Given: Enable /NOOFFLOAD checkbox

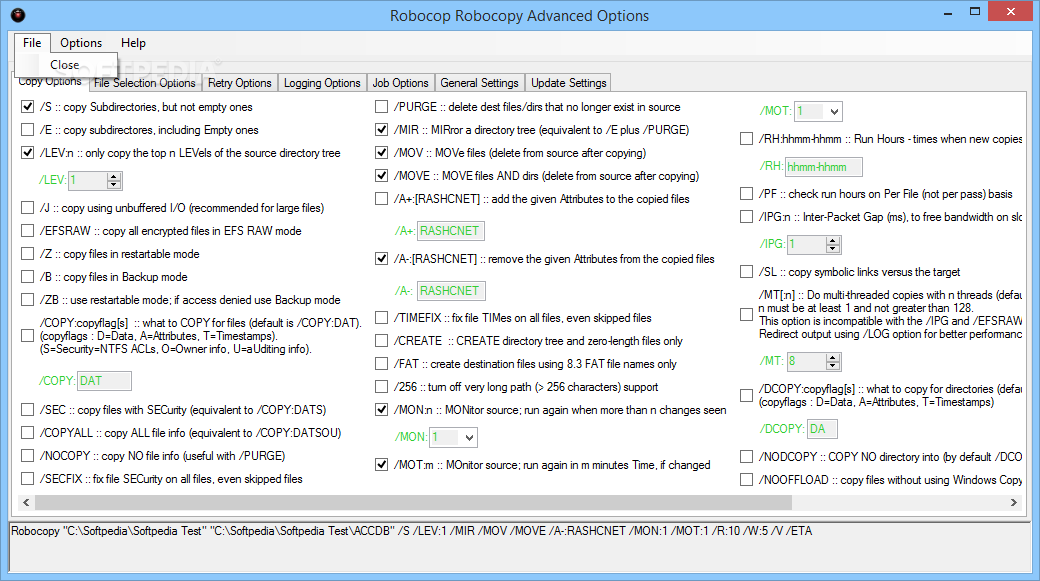Looking at the screenshot, I should point(746,480).
